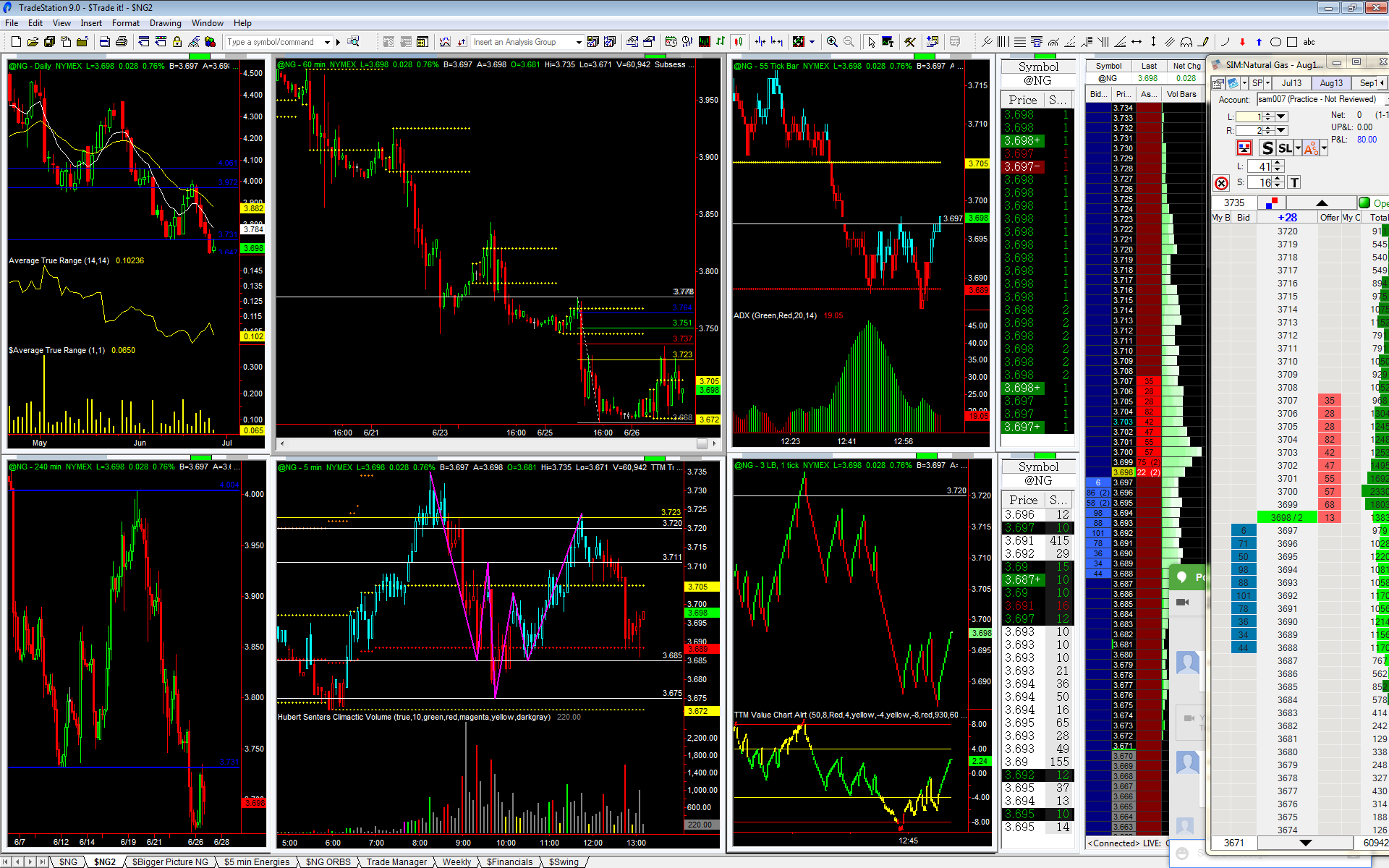
Task: Click the New document toolbar icon
Action: pyautogui.click(x=16, y=42)
